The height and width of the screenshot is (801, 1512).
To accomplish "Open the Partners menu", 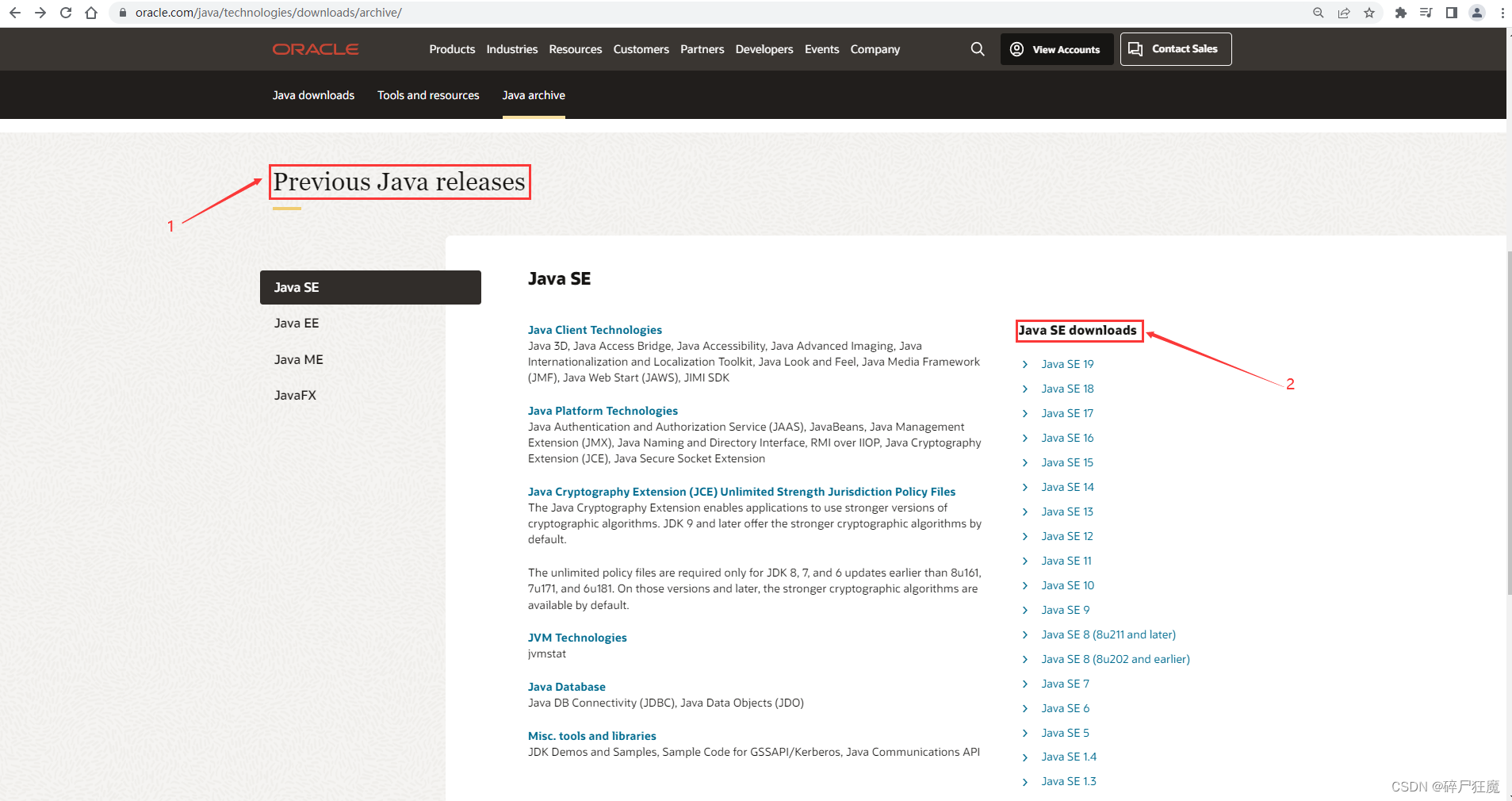I will (702, 49).
